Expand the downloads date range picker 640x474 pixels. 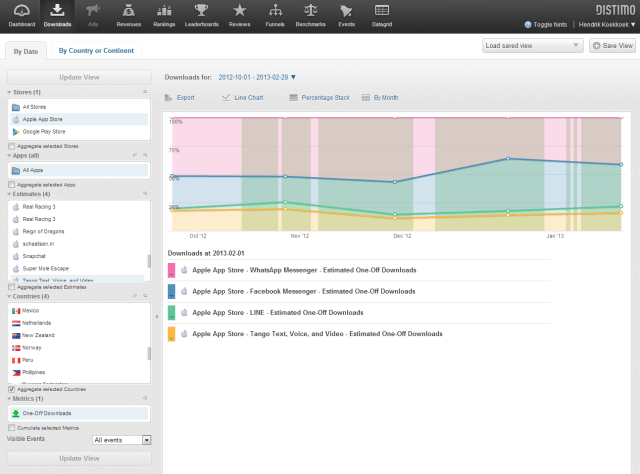point(257,76)
